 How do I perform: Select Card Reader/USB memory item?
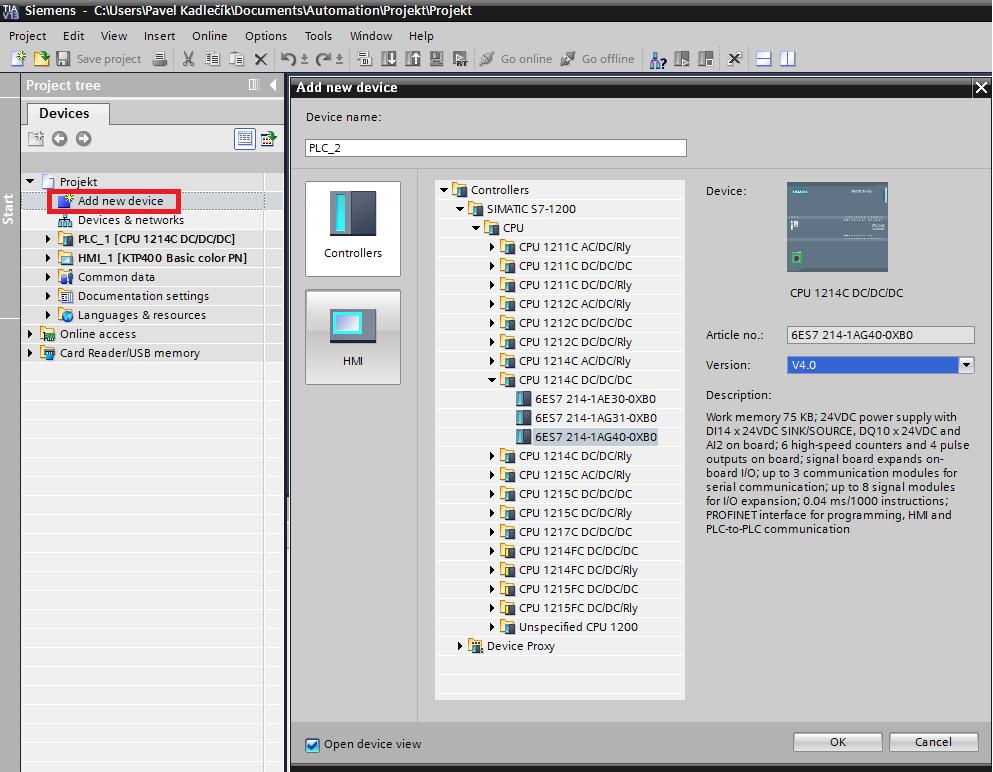click(130, 353)
